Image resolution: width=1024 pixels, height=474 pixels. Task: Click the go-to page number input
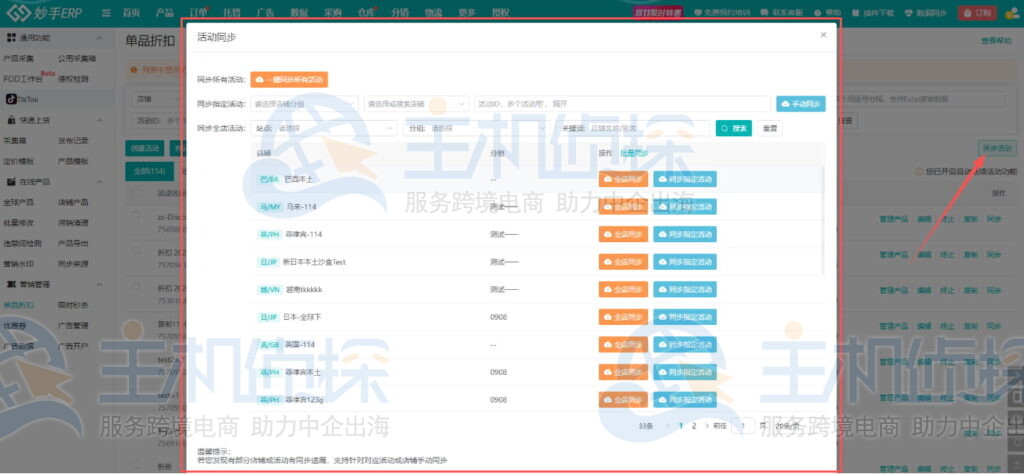click(743, 426)
